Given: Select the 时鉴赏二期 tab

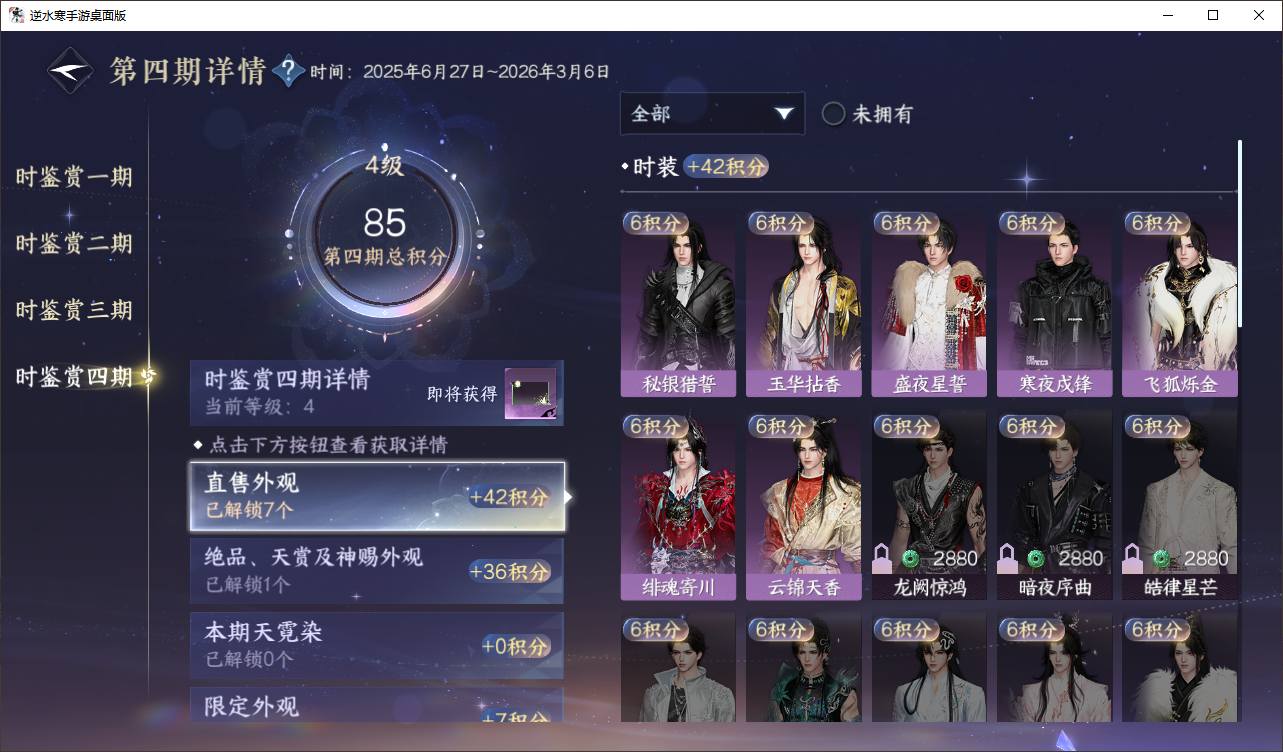Looking at the screenshot, I should tap(74, 244).
